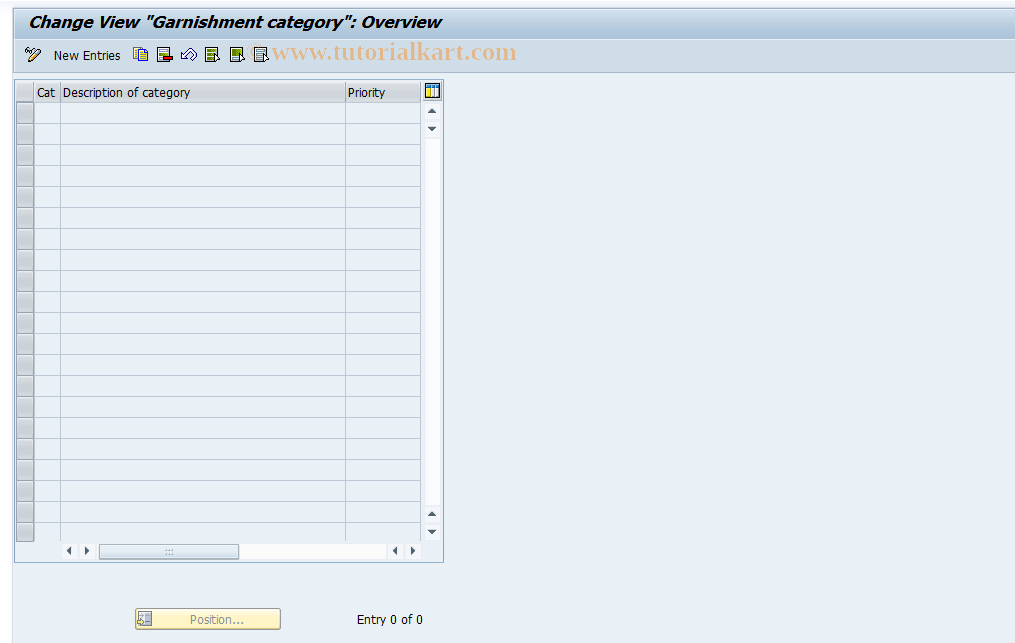Click the up arrow near bottom of vertical scrollbar
This screenshot has height=643, width=1015.
(x=432, y=514)
